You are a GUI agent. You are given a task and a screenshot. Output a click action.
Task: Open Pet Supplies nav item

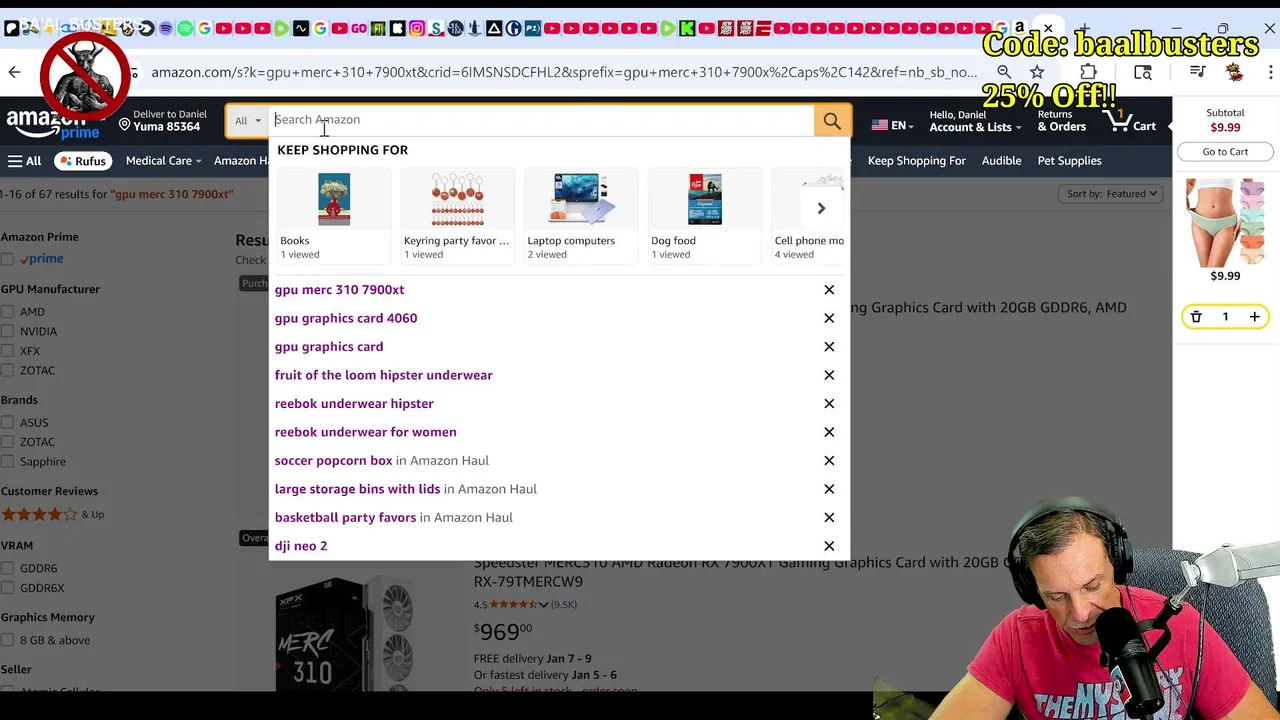tap(1069, 161)
